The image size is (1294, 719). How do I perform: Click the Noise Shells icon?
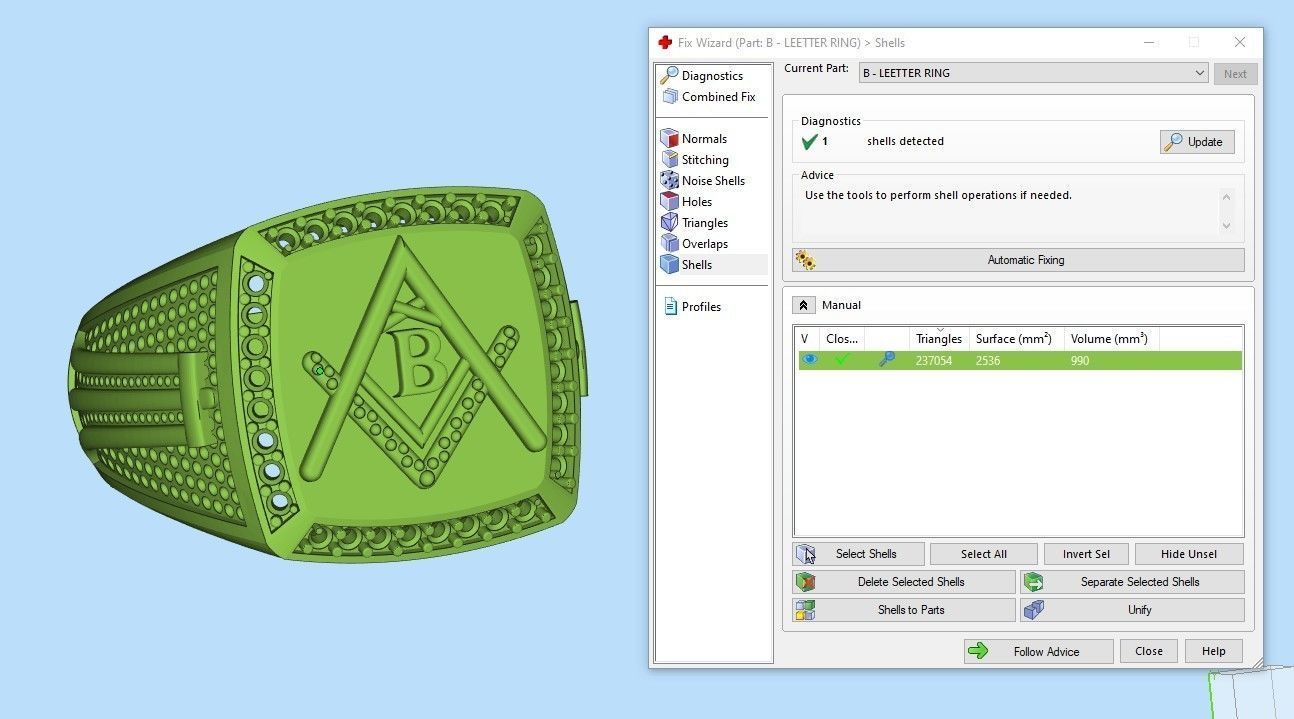pos(670,181)
